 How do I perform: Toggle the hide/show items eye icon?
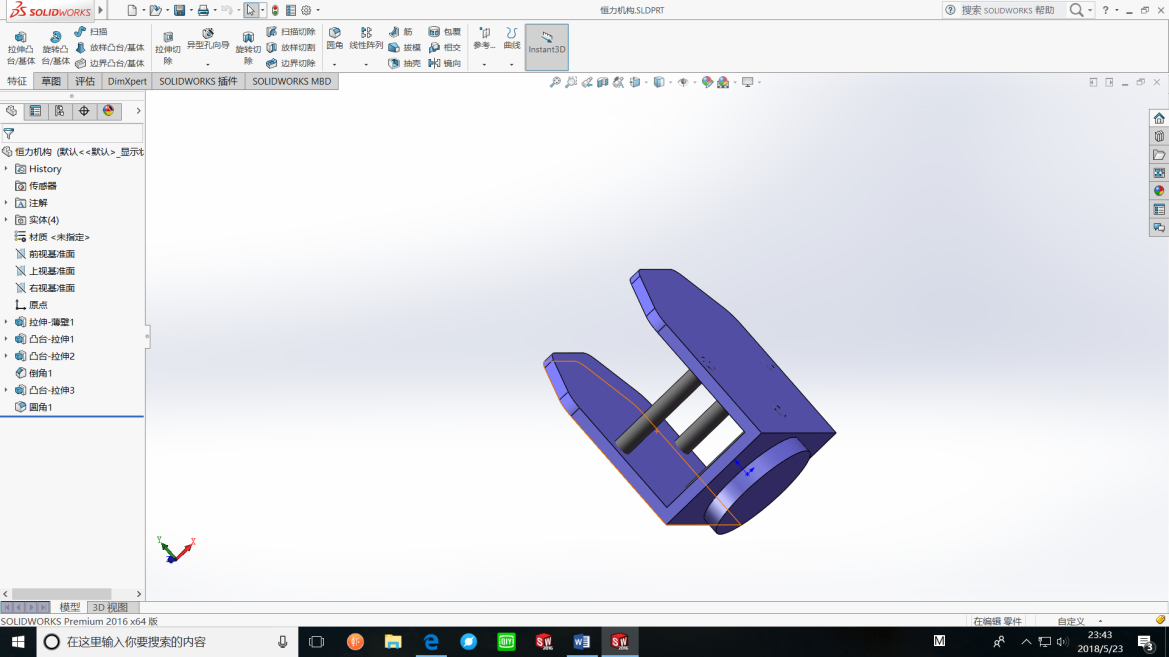683,82
